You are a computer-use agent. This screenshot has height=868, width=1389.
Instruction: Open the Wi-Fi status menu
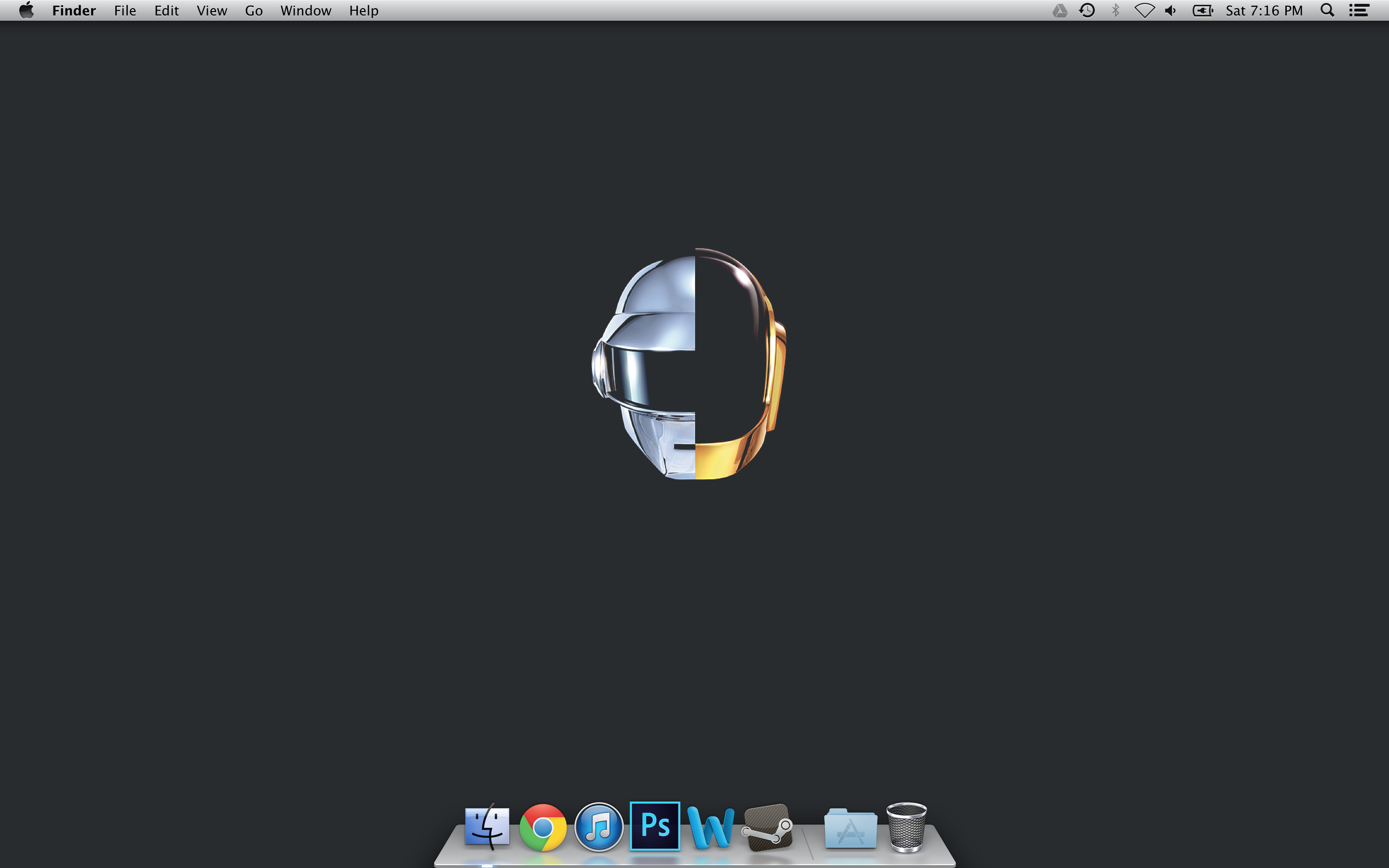coord(1144,11)
